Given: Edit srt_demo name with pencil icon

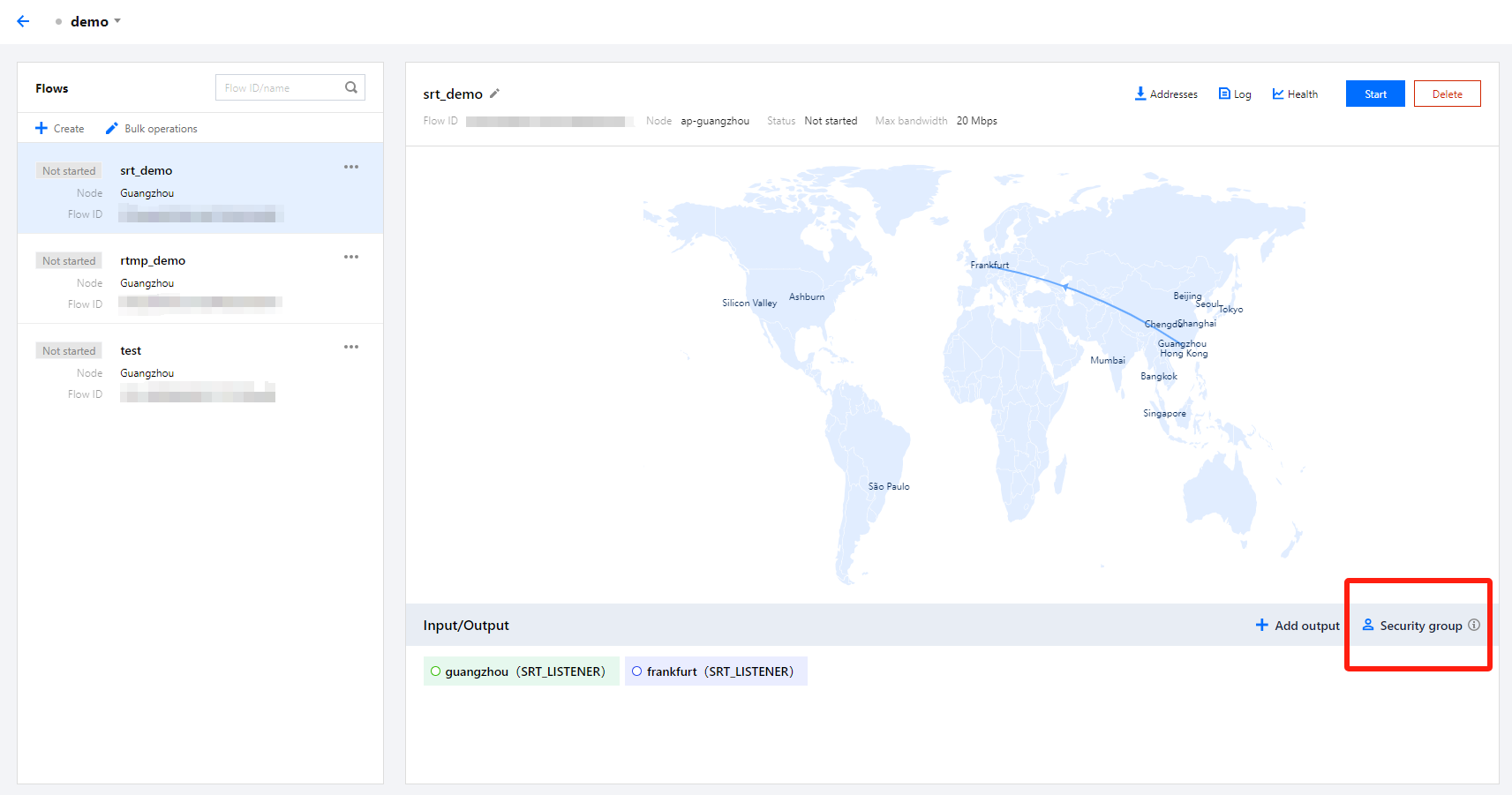Looking at the screenshot, I should 495,94.
